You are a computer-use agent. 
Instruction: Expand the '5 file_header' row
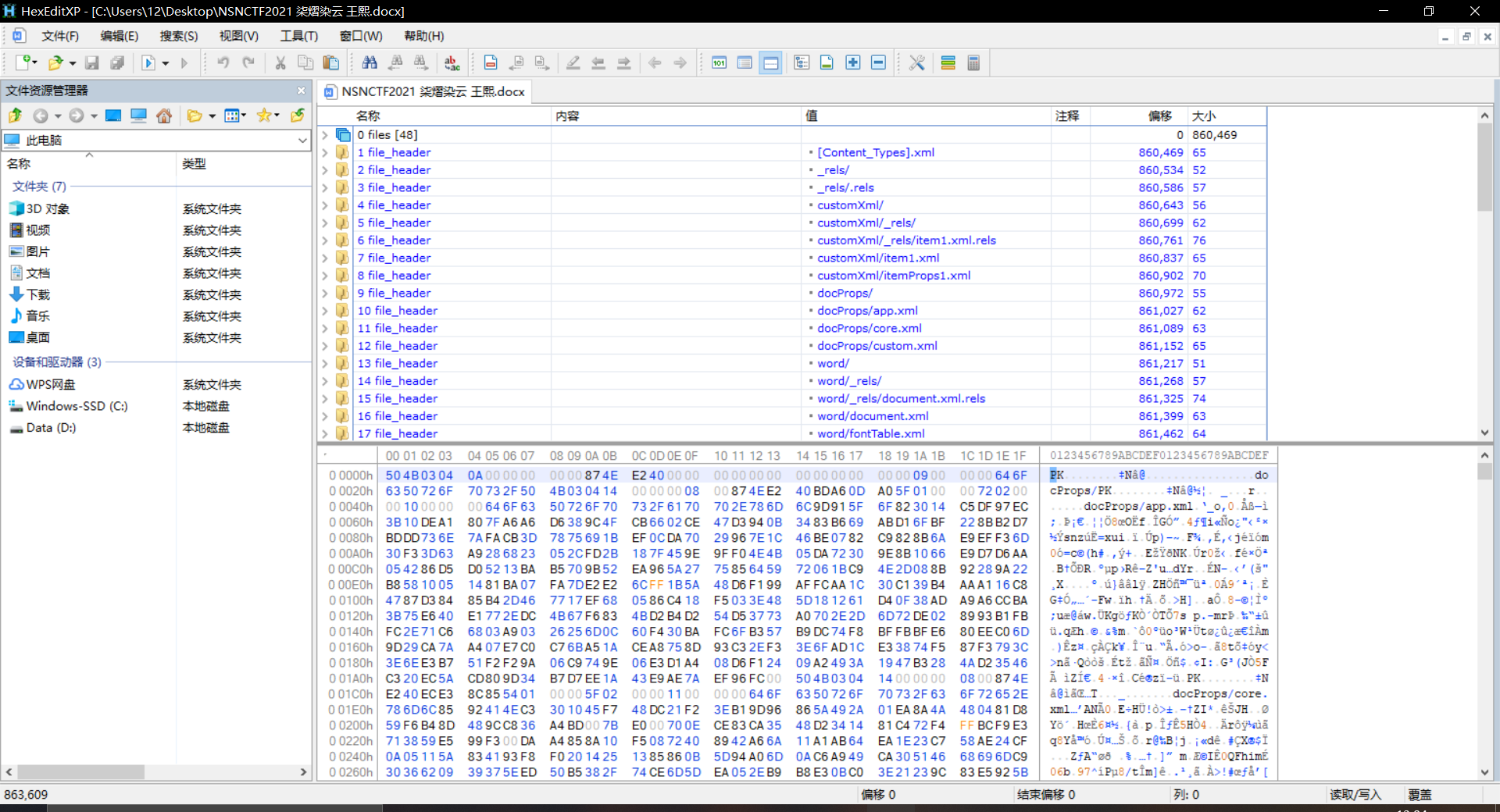pos(325,223)
